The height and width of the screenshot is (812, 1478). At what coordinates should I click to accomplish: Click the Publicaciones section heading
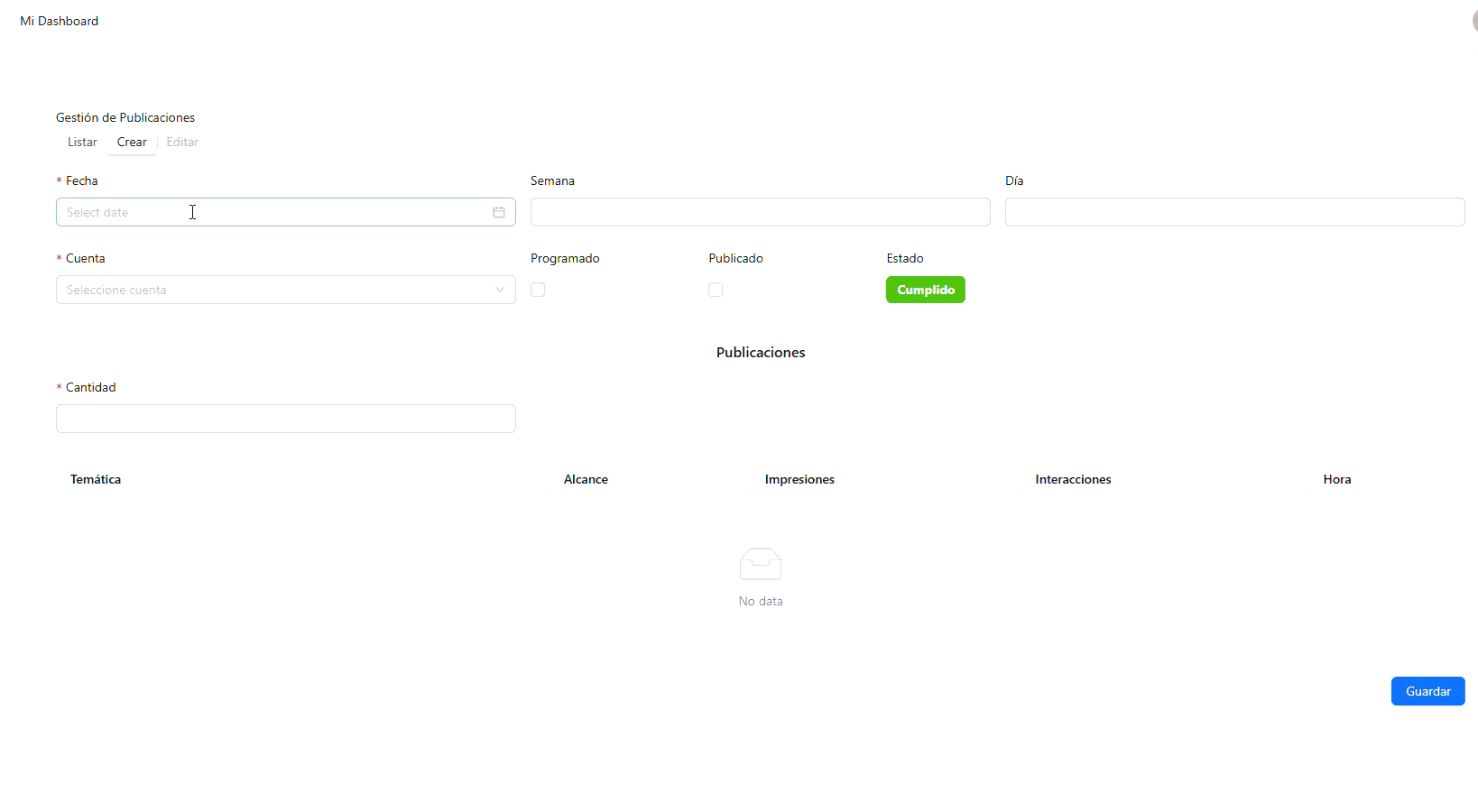tap(761, 353)
